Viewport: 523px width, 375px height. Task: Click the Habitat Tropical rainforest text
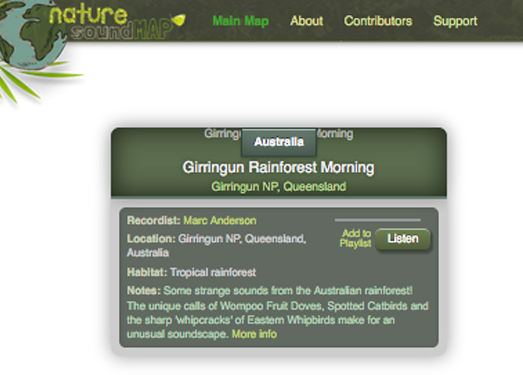click(191, 272)
